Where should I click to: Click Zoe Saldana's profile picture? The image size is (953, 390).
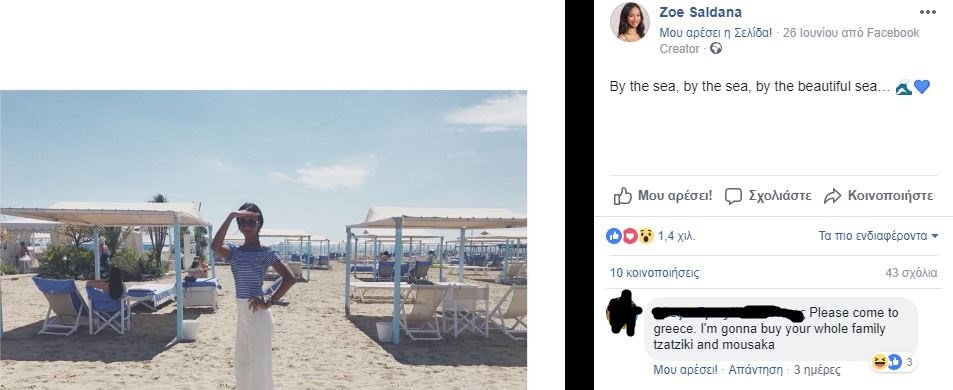coord(629,21)
